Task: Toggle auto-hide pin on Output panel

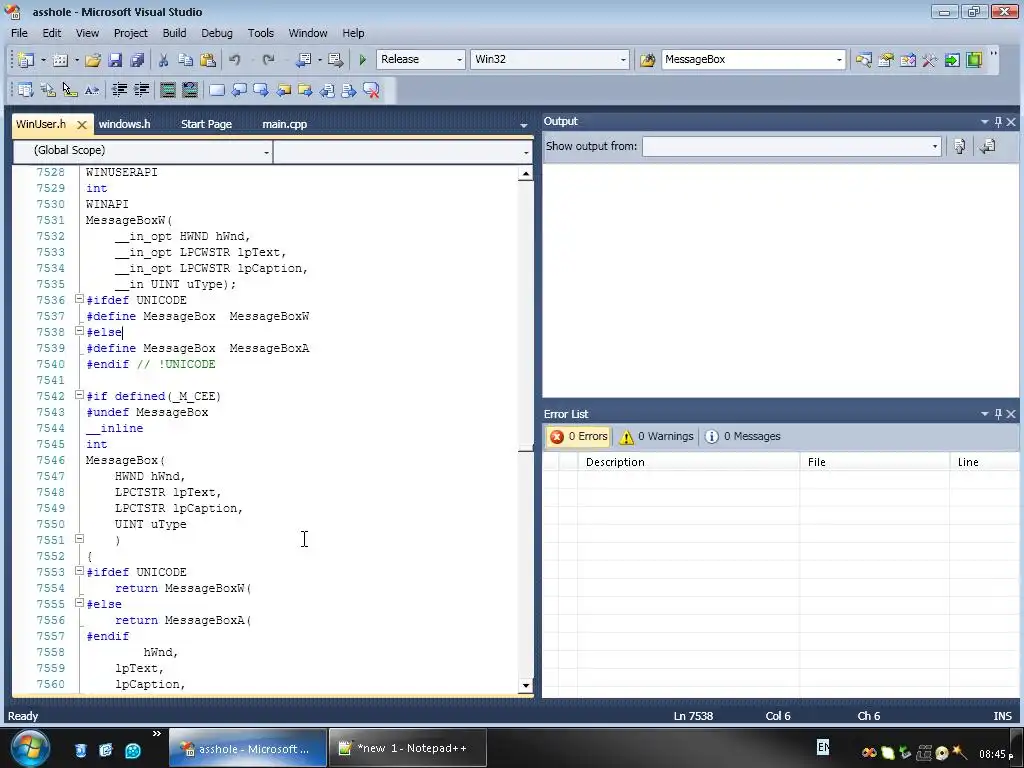Action: tap(998, 121)
